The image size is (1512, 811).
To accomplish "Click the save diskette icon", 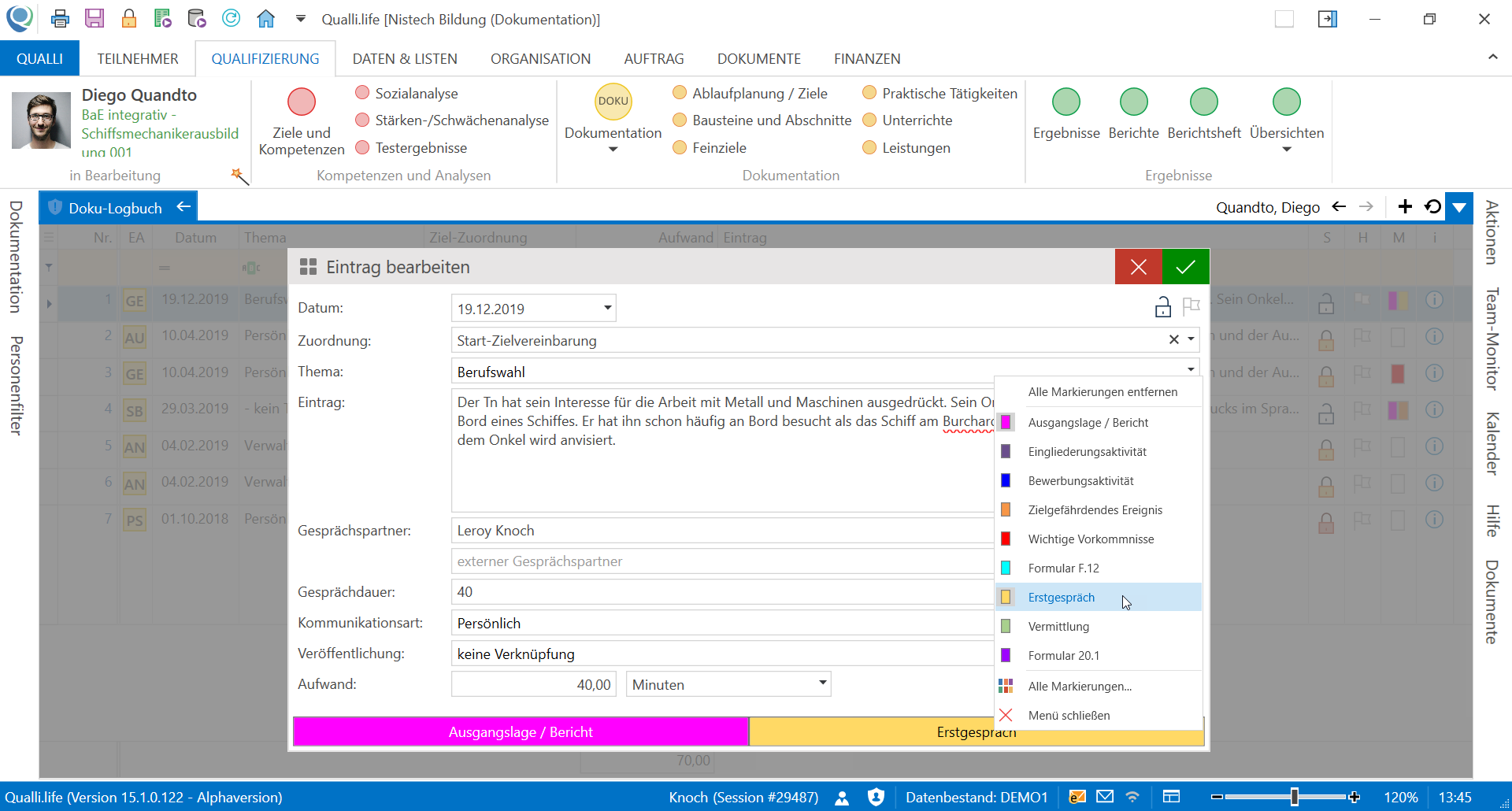I will 94,19.
